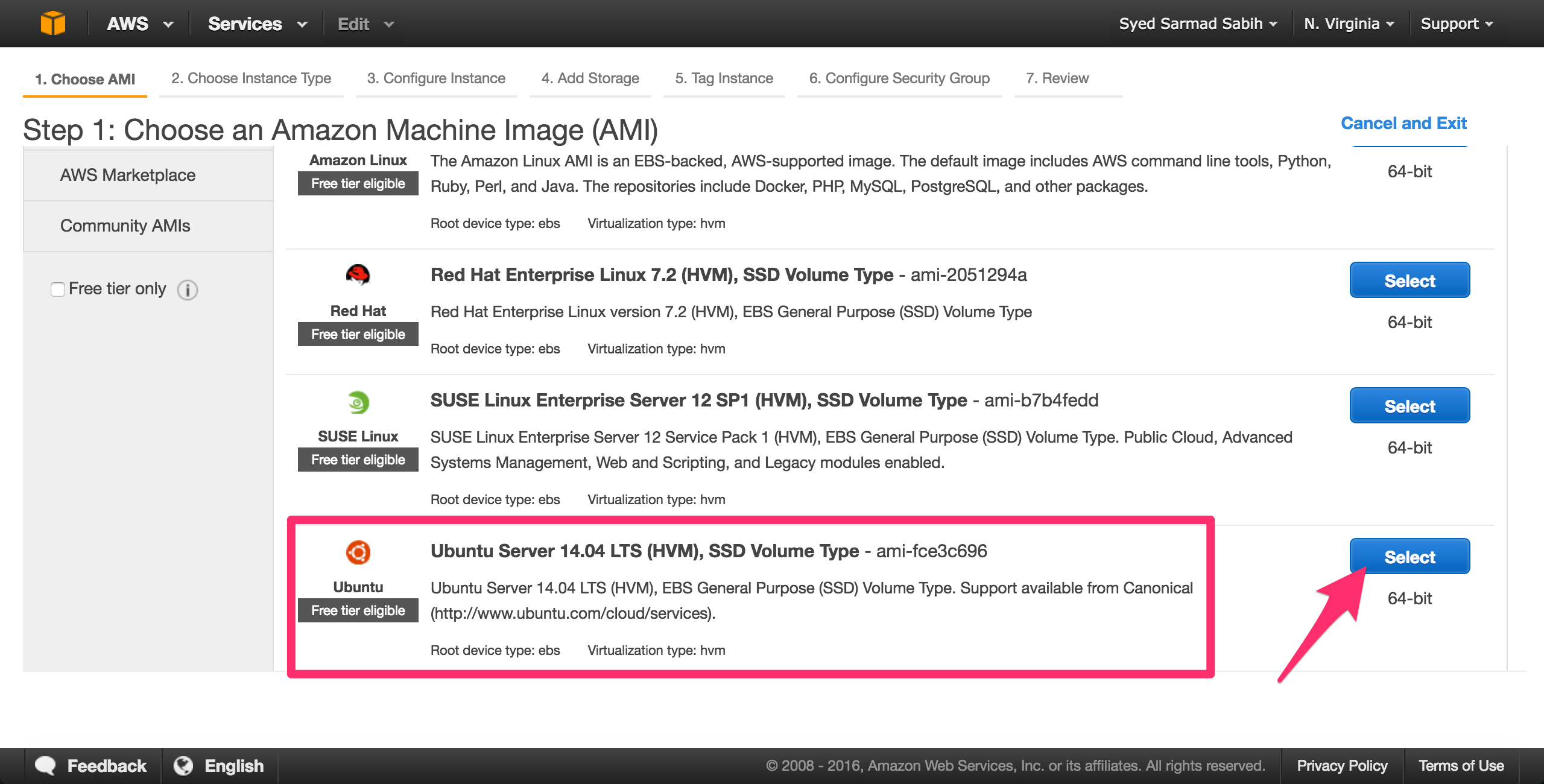Screen dimensions: 1544x784
Task: Select the SUSE Linux Enterprise Server AMI
Action: pos(1410,406)
